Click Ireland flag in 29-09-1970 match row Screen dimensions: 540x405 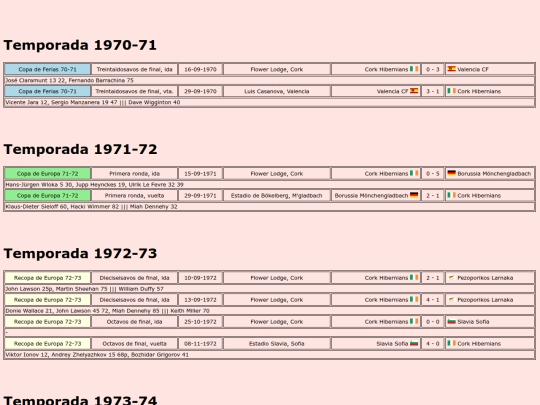pyautogui.click(x=451, y=91)
